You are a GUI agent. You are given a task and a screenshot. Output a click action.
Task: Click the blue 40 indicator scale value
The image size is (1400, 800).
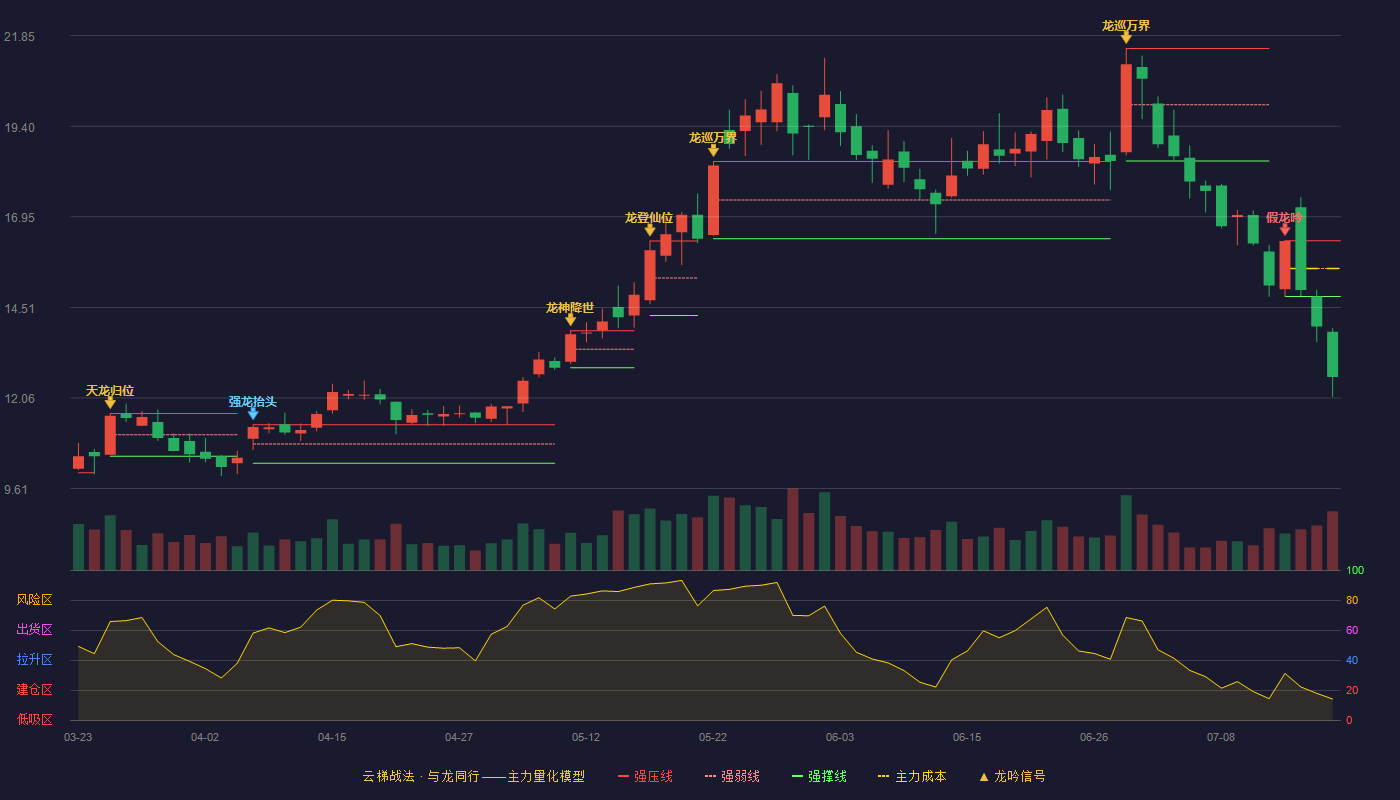click(x=1352, y=661)
